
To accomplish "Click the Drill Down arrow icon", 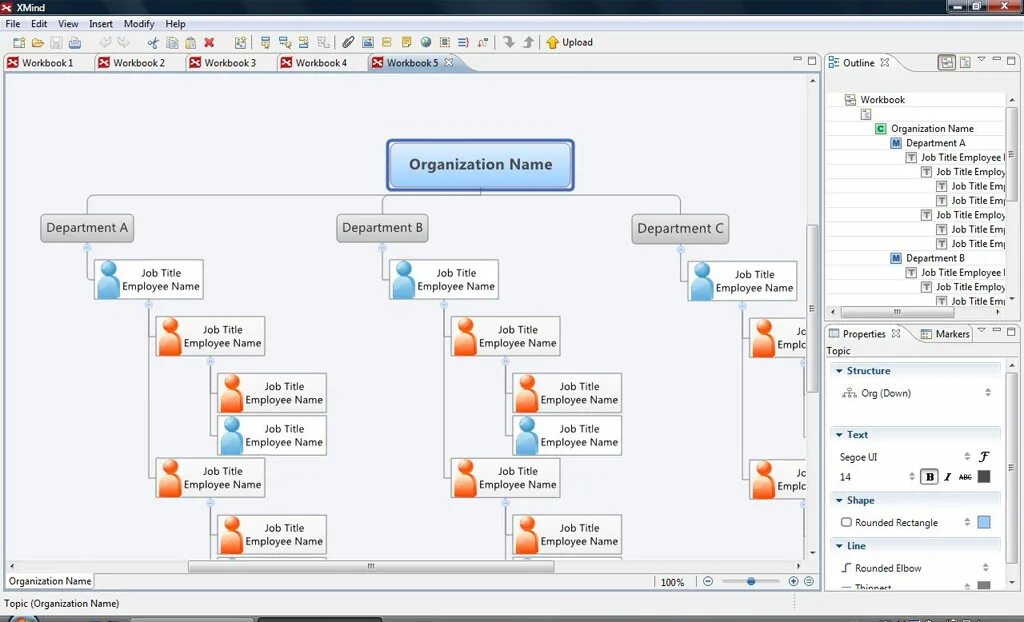I will 509,42.
